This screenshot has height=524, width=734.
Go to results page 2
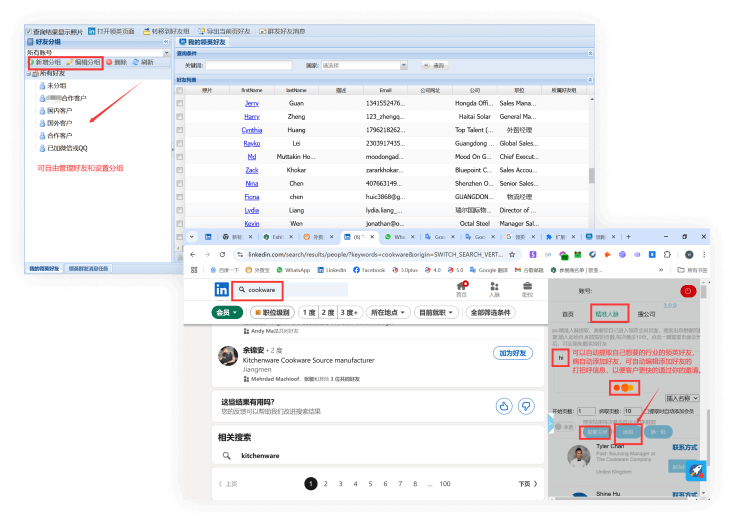326,484
